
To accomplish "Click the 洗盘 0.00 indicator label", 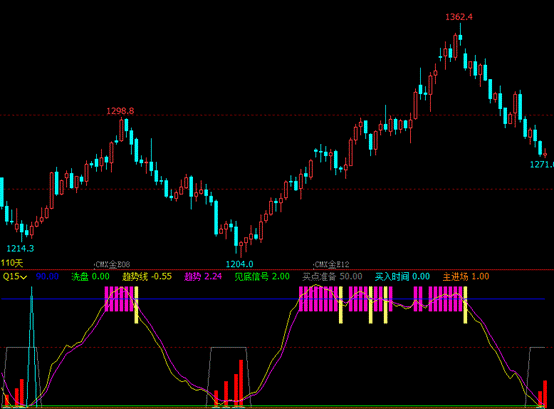I will [90, 277].
